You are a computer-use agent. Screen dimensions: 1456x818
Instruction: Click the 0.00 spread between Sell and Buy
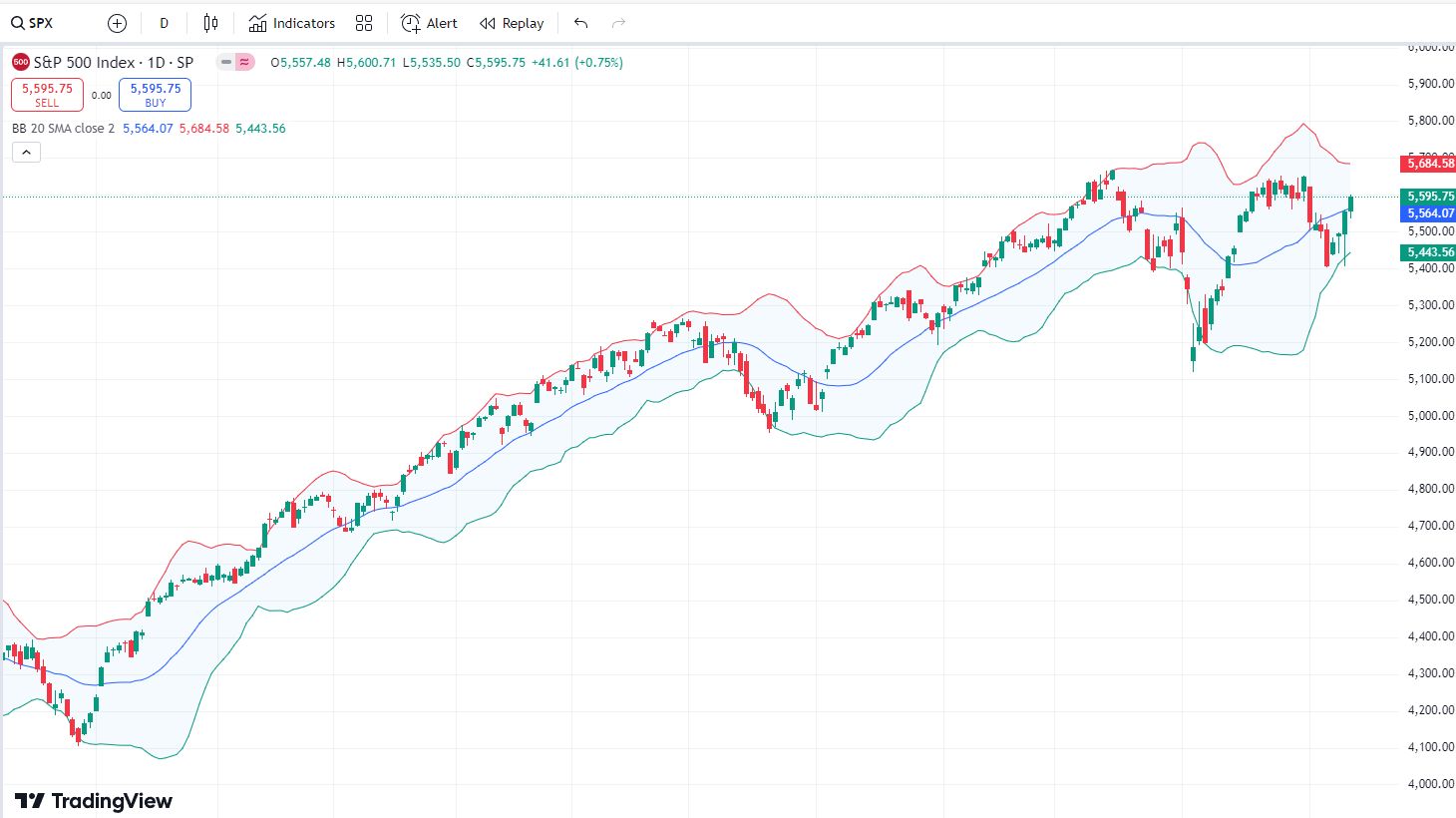(102, 96)
